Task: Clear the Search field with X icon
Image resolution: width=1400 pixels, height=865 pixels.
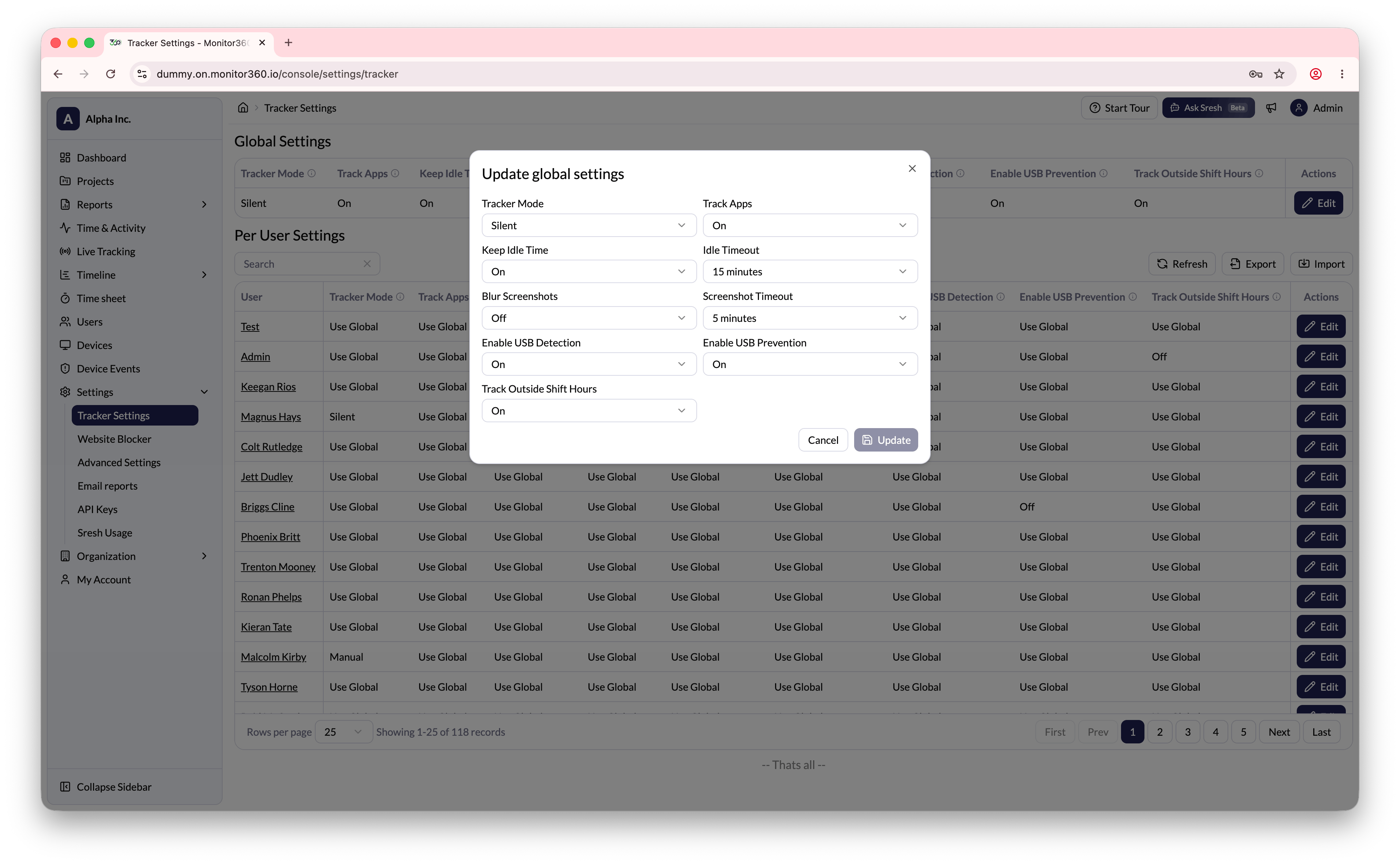Action: (367, 264)
